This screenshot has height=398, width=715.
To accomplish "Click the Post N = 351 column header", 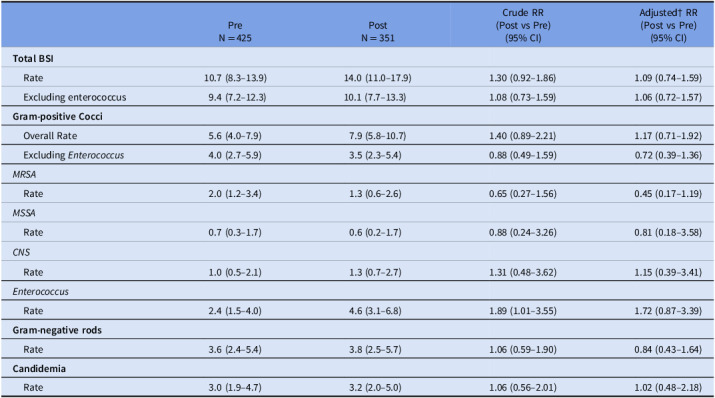I will click(378, 31).
